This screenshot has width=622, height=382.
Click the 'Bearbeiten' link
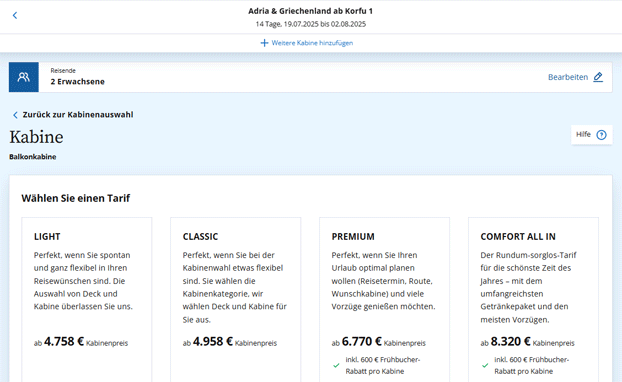[x=568, y=77]
